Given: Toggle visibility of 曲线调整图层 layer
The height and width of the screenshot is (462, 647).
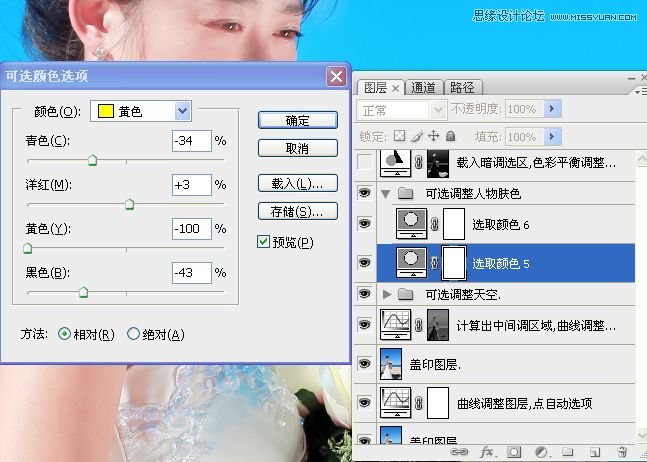Looking at the screenshot, I should click(x=365, y=402).
